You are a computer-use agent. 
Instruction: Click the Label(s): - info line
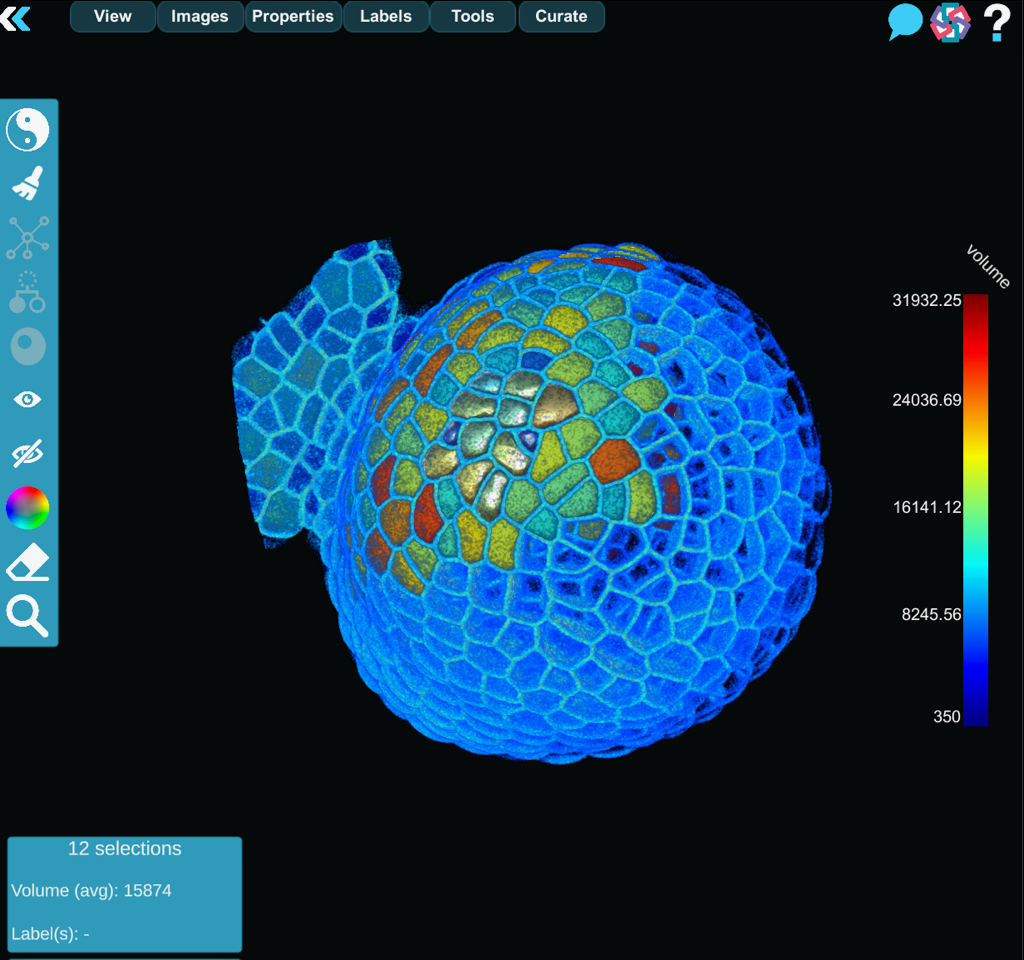(x=50, y=934)
